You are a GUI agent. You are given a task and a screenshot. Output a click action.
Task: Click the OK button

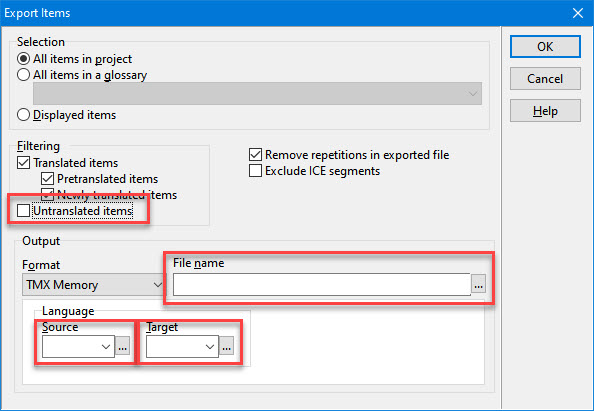pyautogui.click(x=545, y=47)
